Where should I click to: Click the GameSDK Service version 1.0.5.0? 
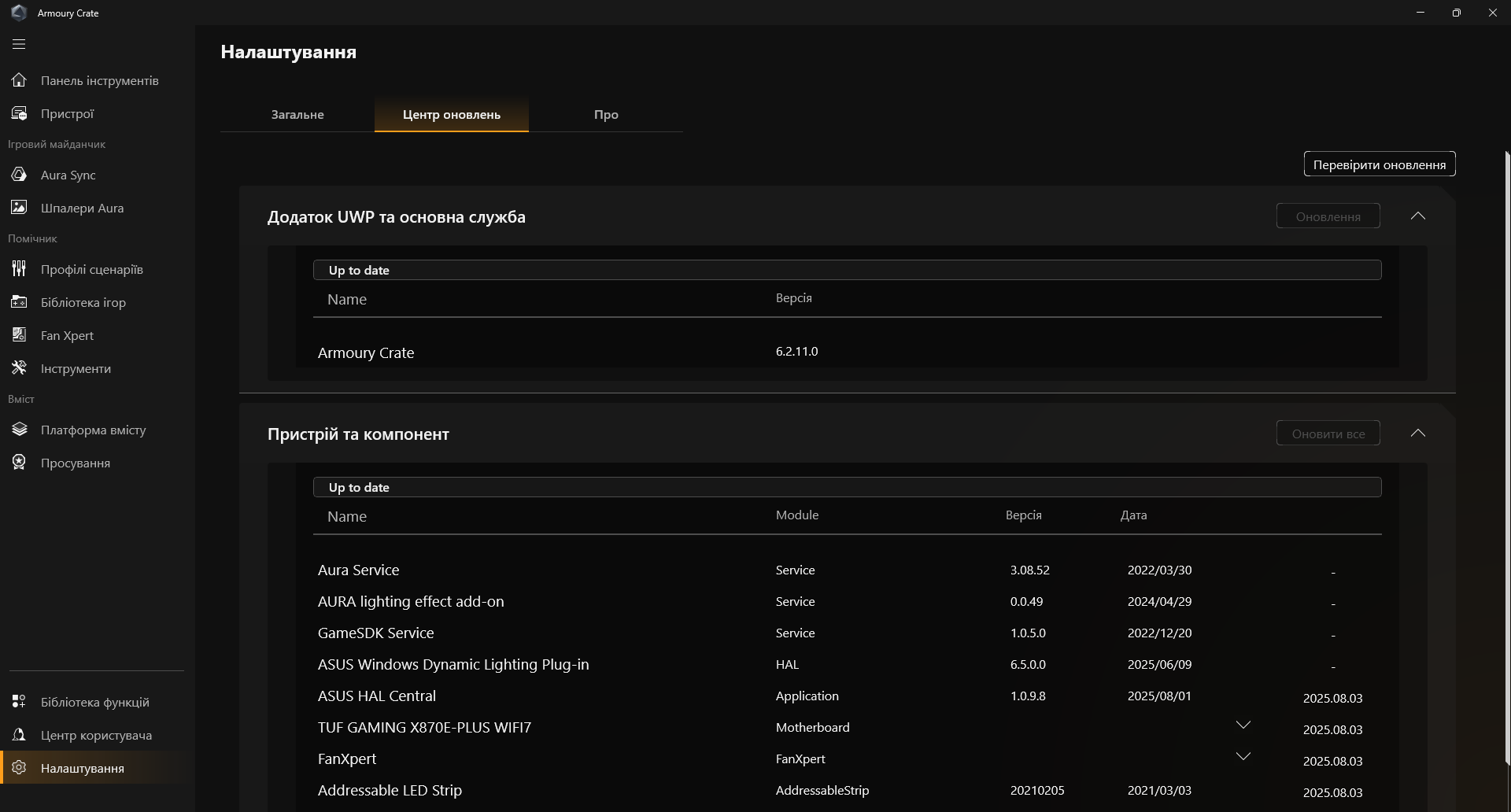1028,633
